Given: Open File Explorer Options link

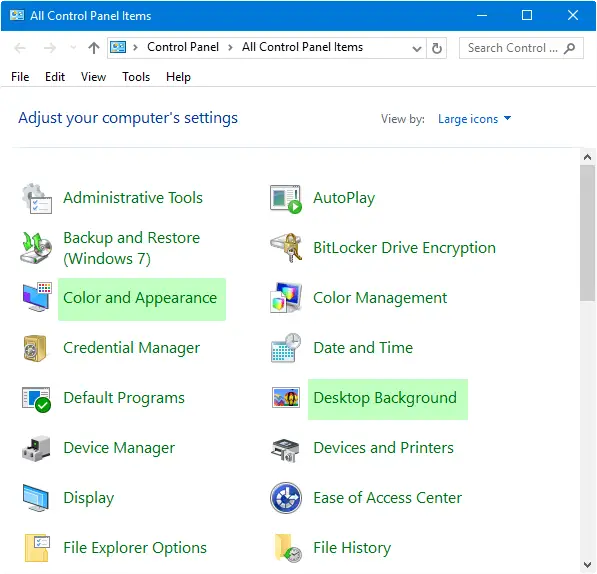Looking at the screenshot, I should [135, 548].
